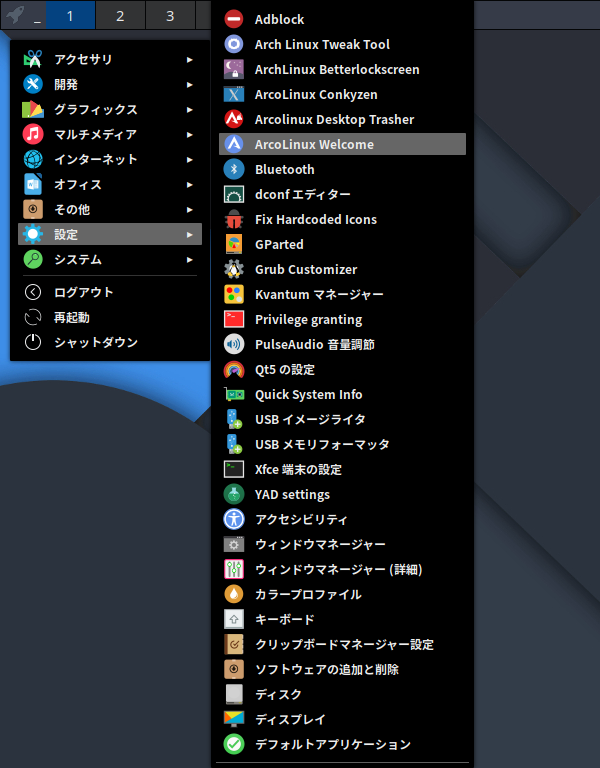Click the カラープロファイル droplet icon

point(234,594)
